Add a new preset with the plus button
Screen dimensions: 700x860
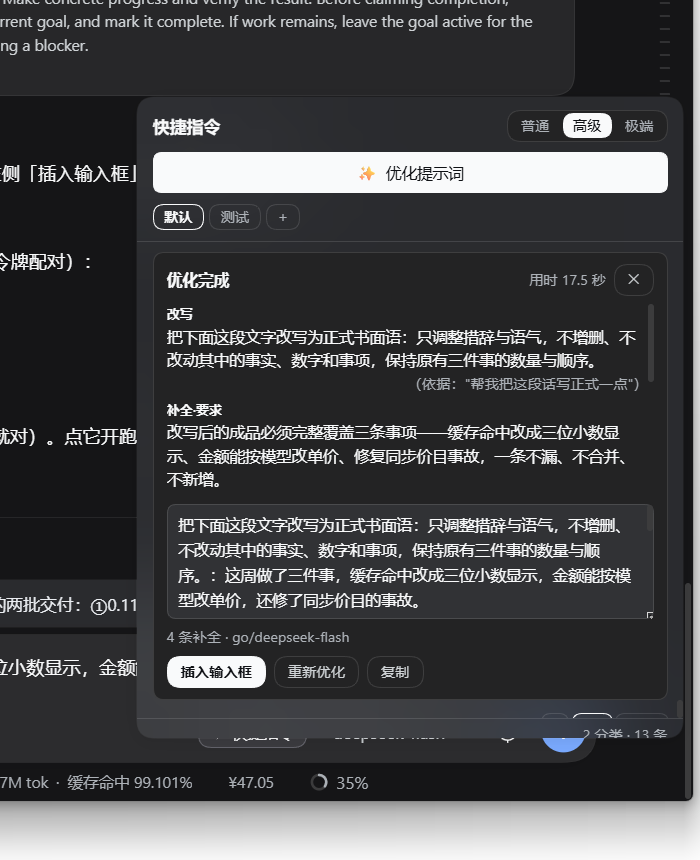click(283, 217)
